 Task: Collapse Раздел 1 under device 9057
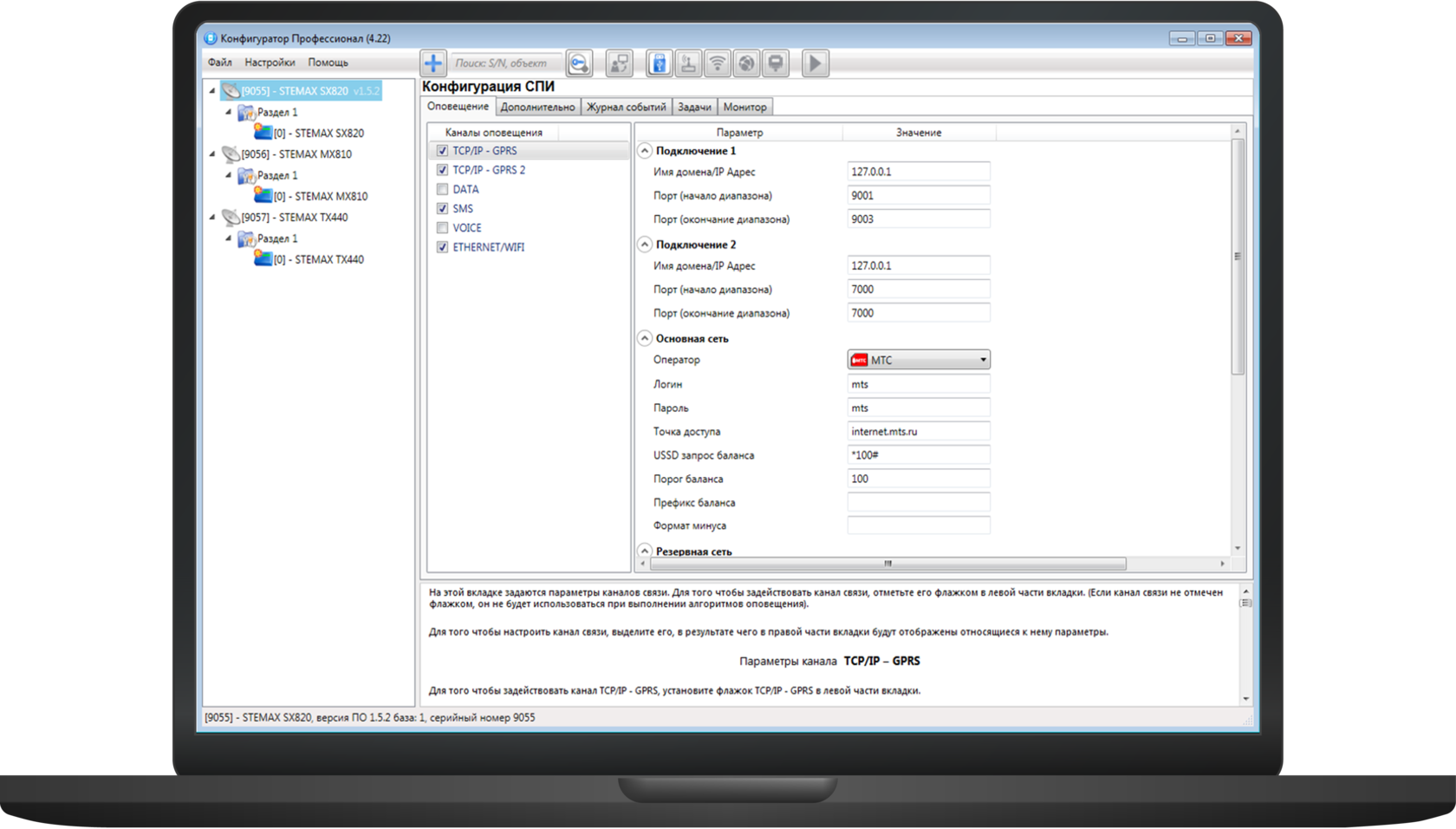(229, 238)
